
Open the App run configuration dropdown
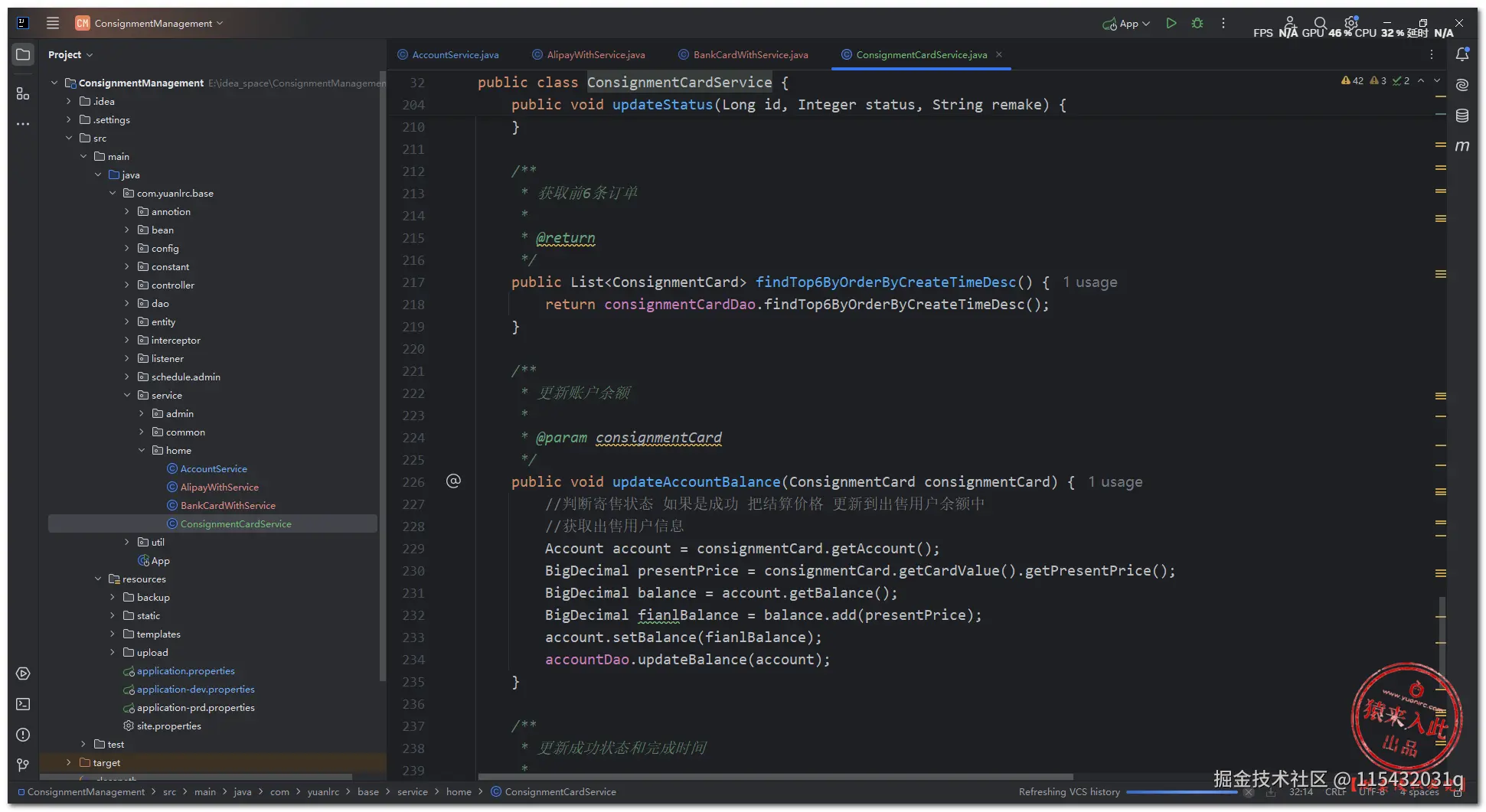point(1126,24)
